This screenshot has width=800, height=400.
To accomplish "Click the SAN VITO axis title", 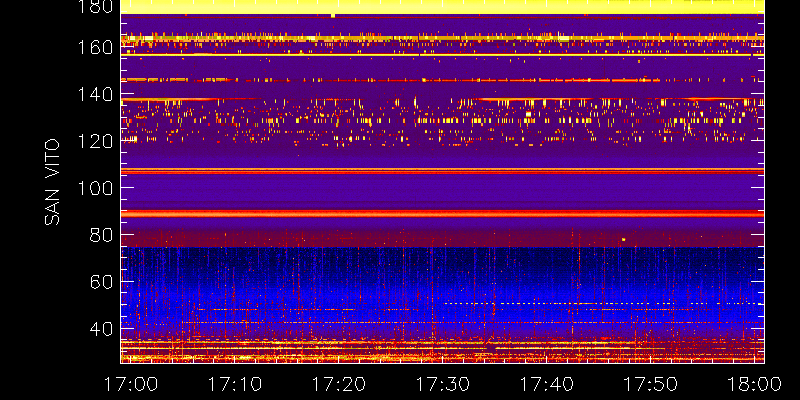I will 52,182.
